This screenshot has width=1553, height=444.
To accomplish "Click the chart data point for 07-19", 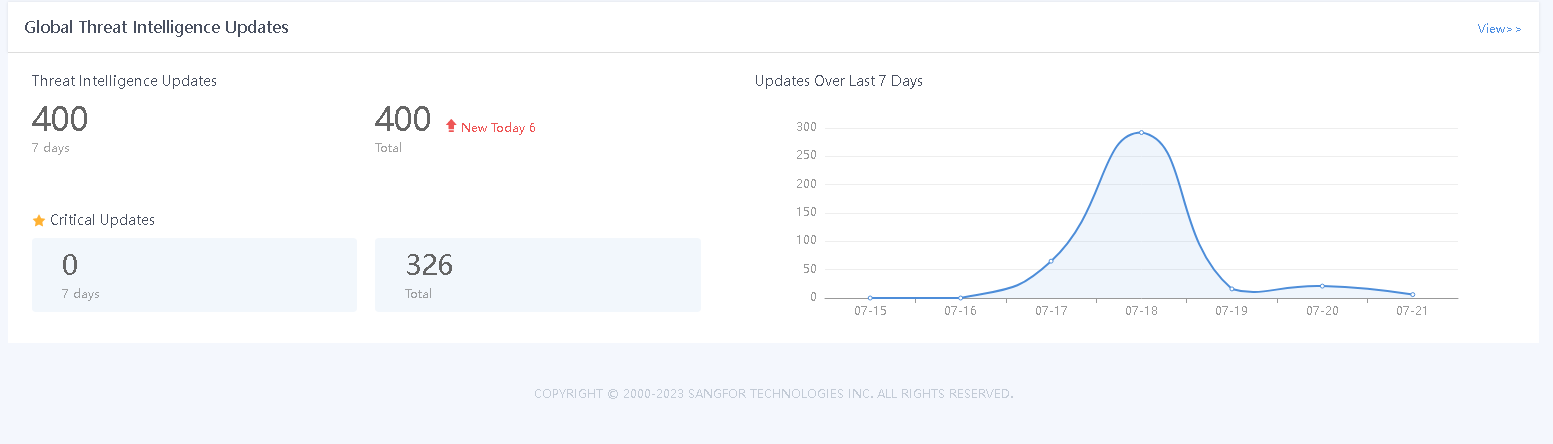I will pos(1232,289).
